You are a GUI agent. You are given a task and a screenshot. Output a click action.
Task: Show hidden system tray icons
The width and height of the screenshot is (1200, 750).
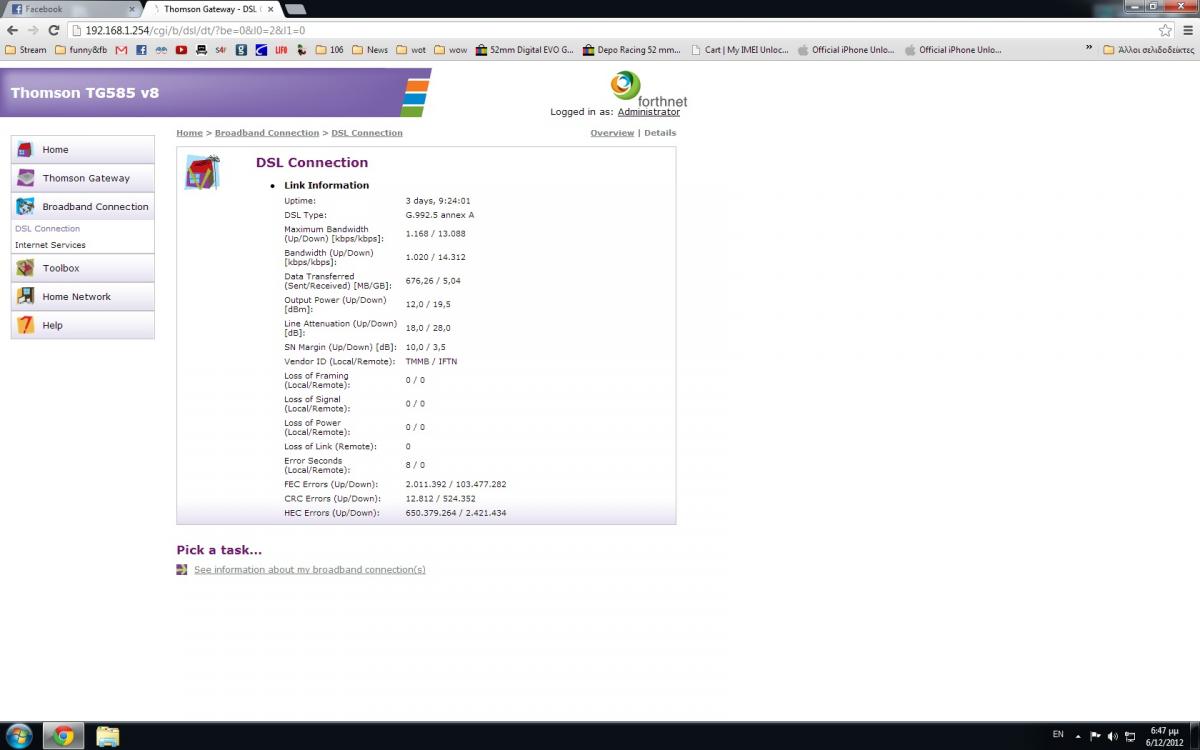[x=1077, y=736]
